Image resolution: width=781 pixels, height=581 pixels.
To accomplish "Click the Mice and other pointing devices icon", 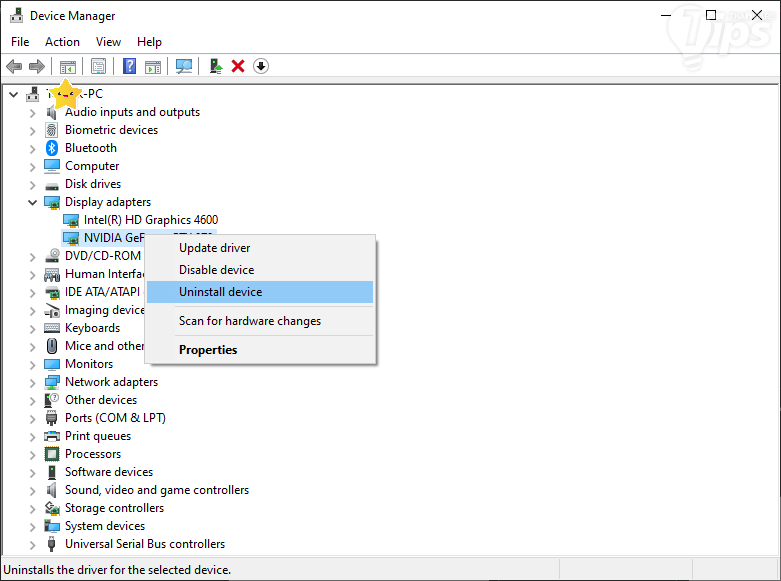I will [52, 346].
